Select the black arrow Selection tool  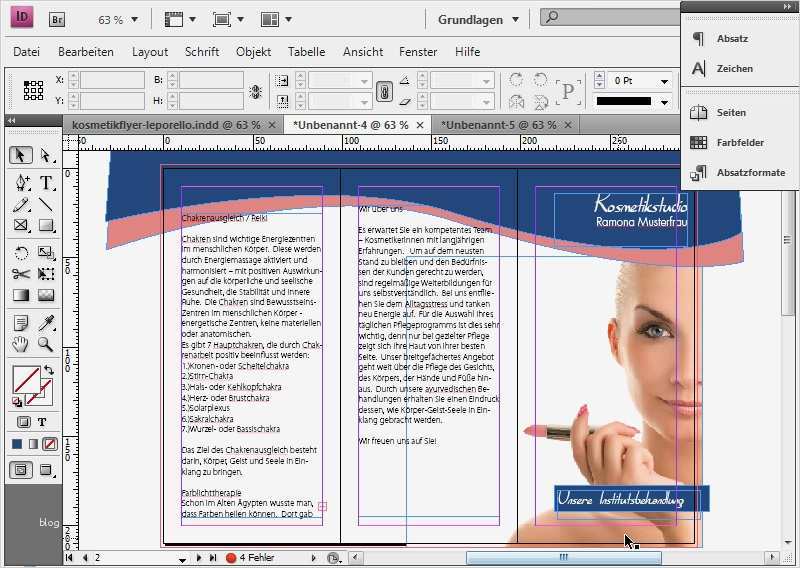coord(20,155)
